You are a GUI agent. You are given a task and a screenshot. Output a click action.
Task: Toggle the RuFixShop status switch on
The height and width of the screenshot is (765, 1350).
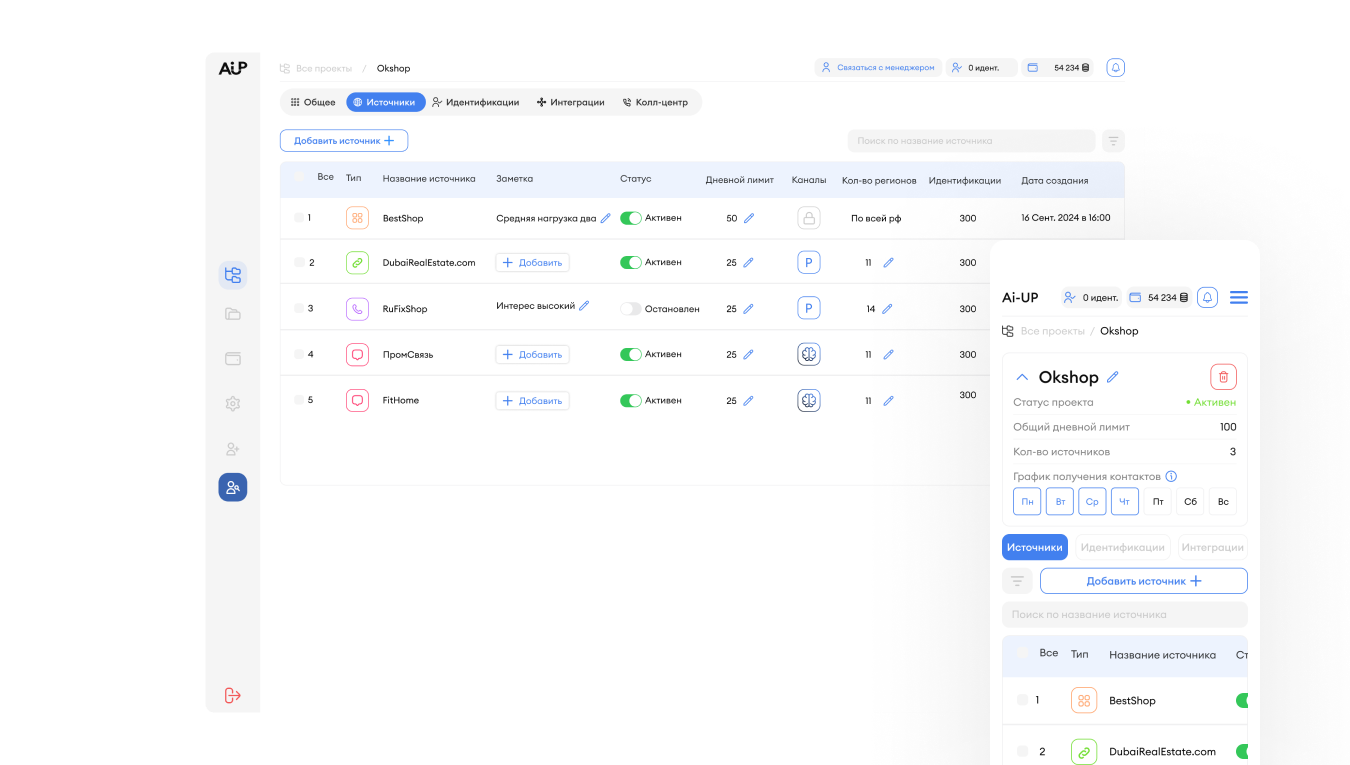tap(630, 309)
